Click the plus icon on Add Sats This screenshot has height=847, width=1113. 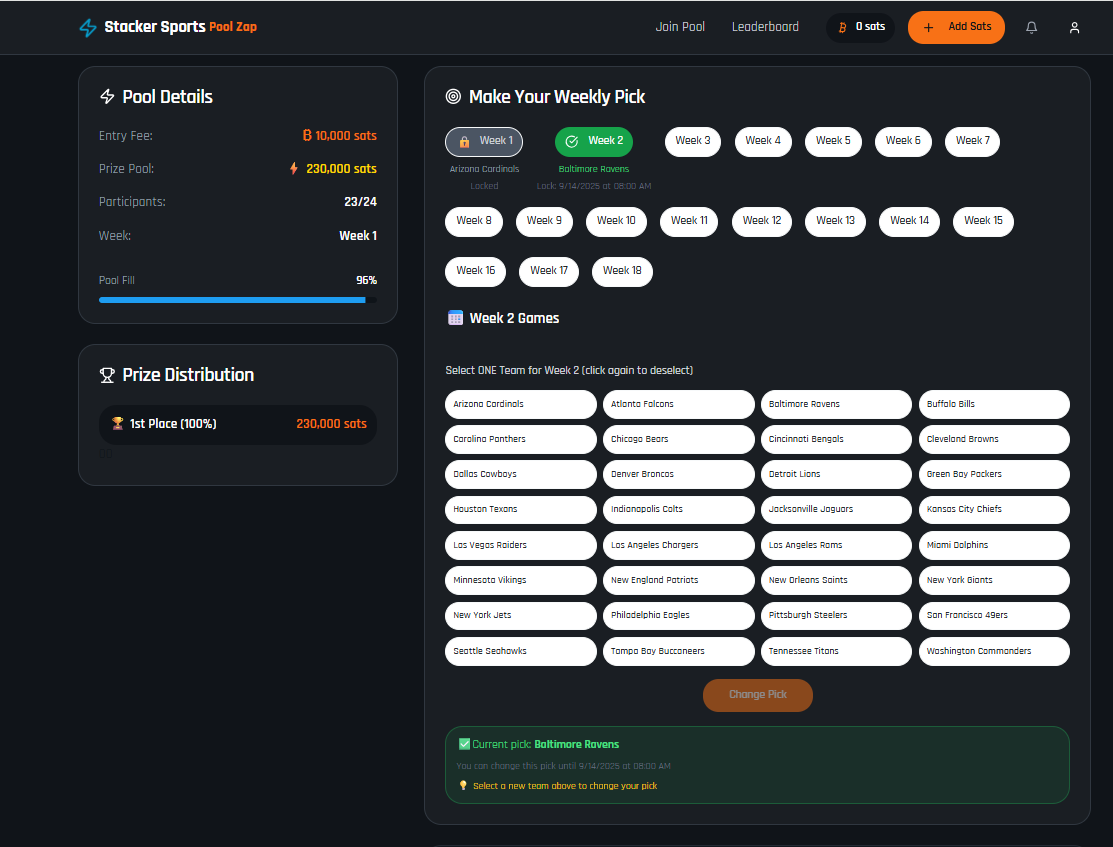point(928,28)
